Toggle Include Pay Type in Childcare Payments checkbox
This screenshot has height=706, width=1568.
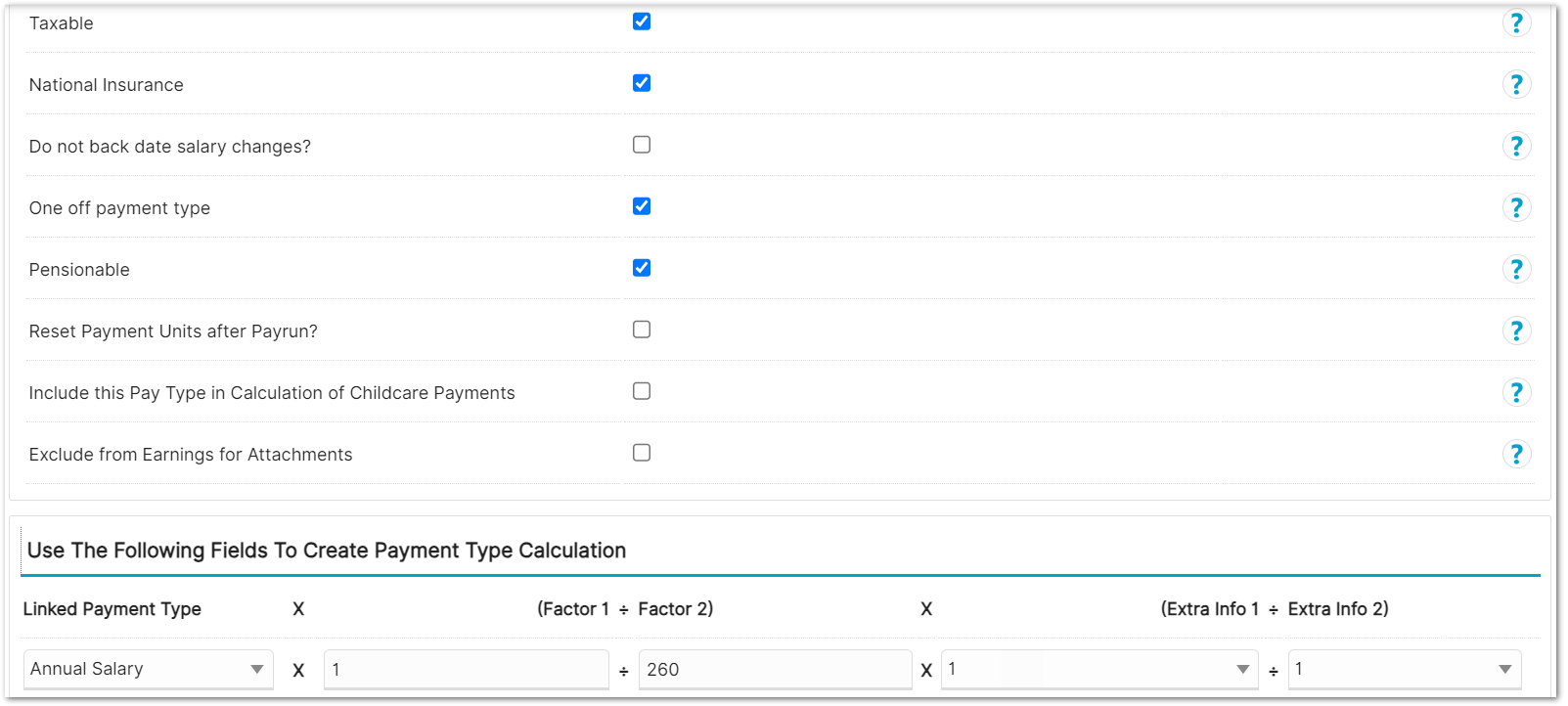pos(642,391)
